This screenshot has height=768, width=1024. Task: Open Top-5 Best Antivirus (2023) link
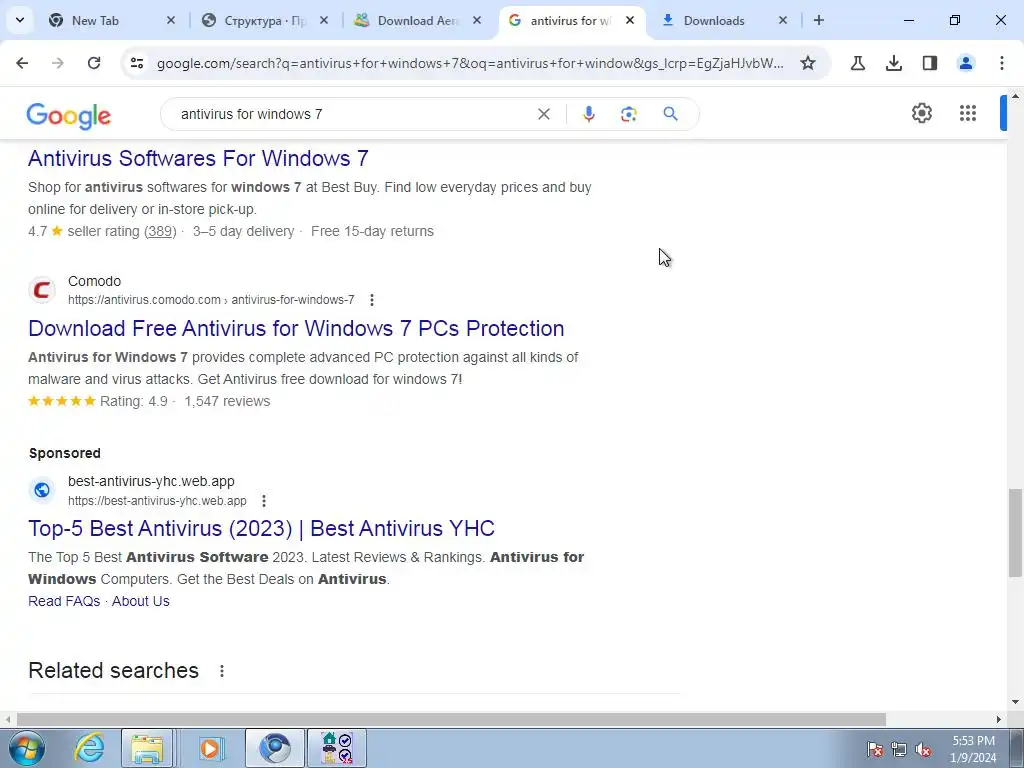click(x=261, y=528)
